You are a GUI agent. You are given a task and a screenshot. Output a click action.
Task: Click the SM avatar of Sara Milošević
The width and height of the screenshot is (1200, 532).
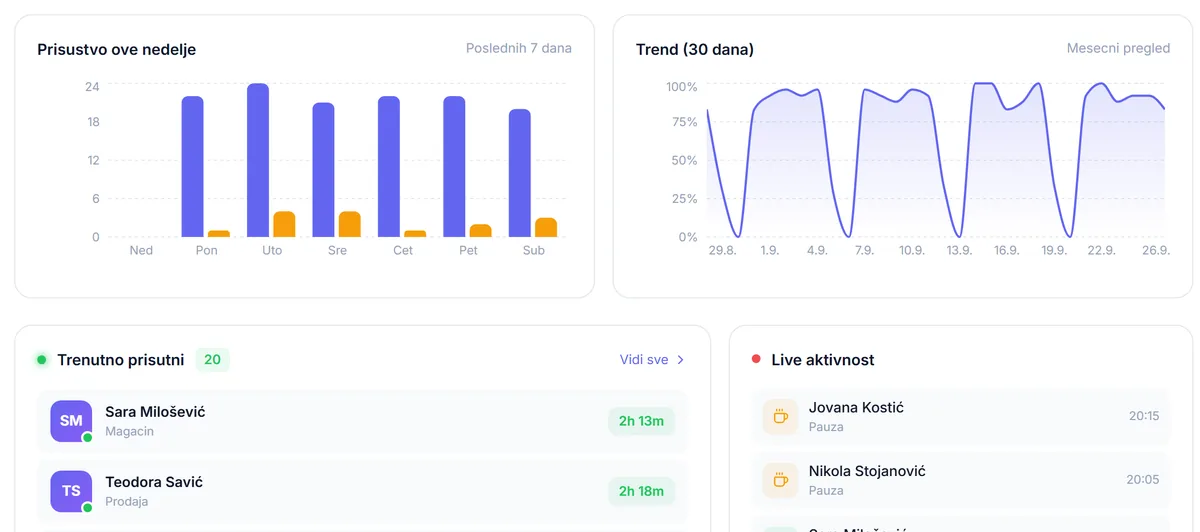pyautogui.click(x=71, y=421)
